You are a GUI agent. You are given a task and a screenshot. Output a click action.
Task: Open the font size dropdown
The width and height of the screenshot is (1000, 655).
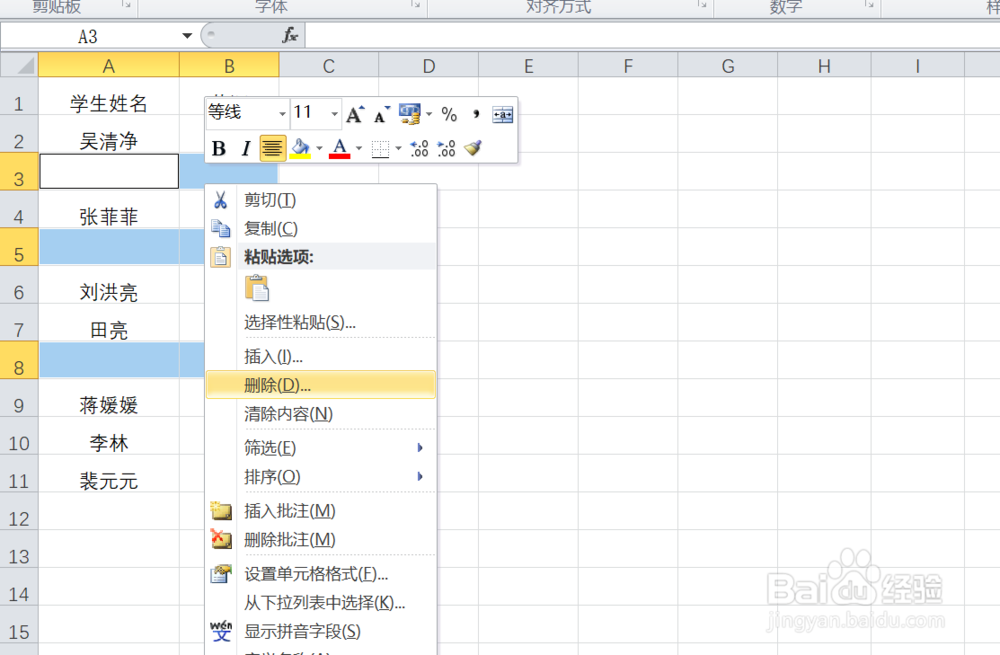(x=334, y=113)
